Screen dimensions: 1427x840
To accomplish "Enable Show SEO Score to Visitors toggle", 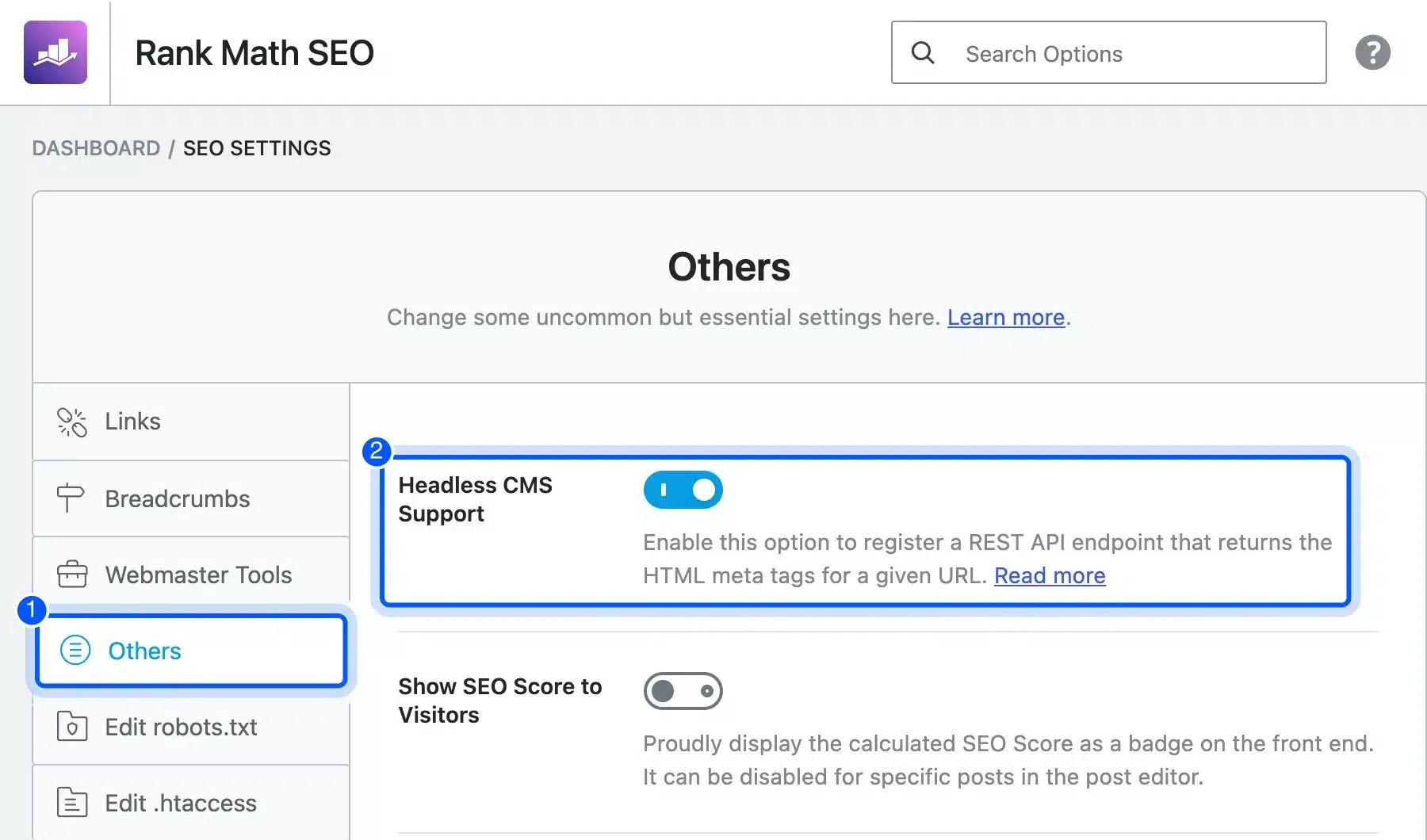I will coord(683,691).
